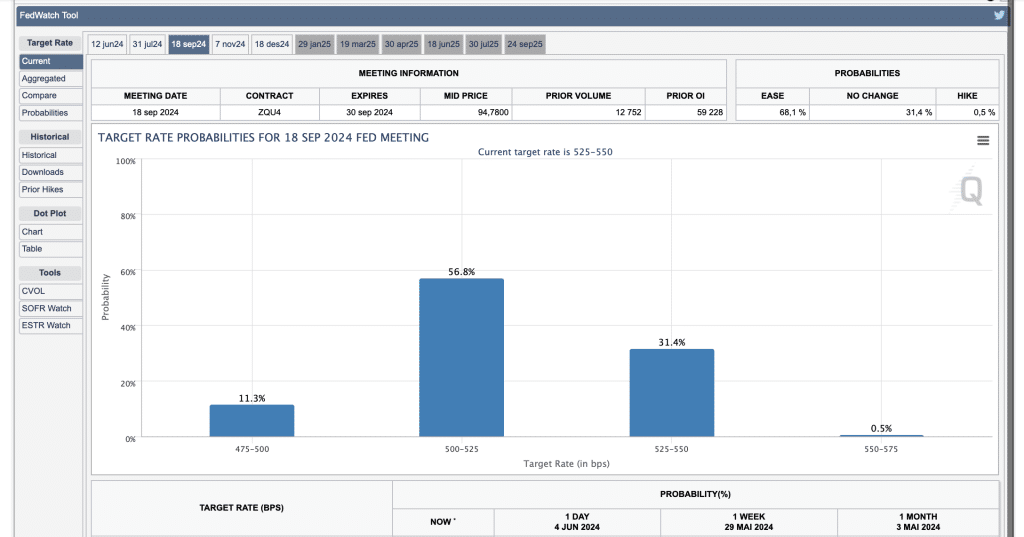
Task: Open the 29 jan25 meeting tab
Action: coord(315,44)
